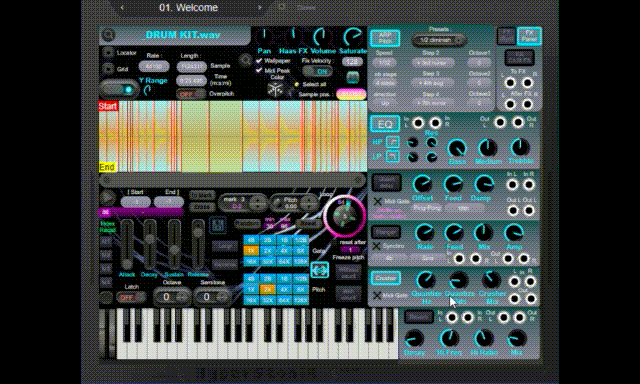Toggle the Locator button
The width and height of the screenshot is (640, 384).
(x=108, y=53)
